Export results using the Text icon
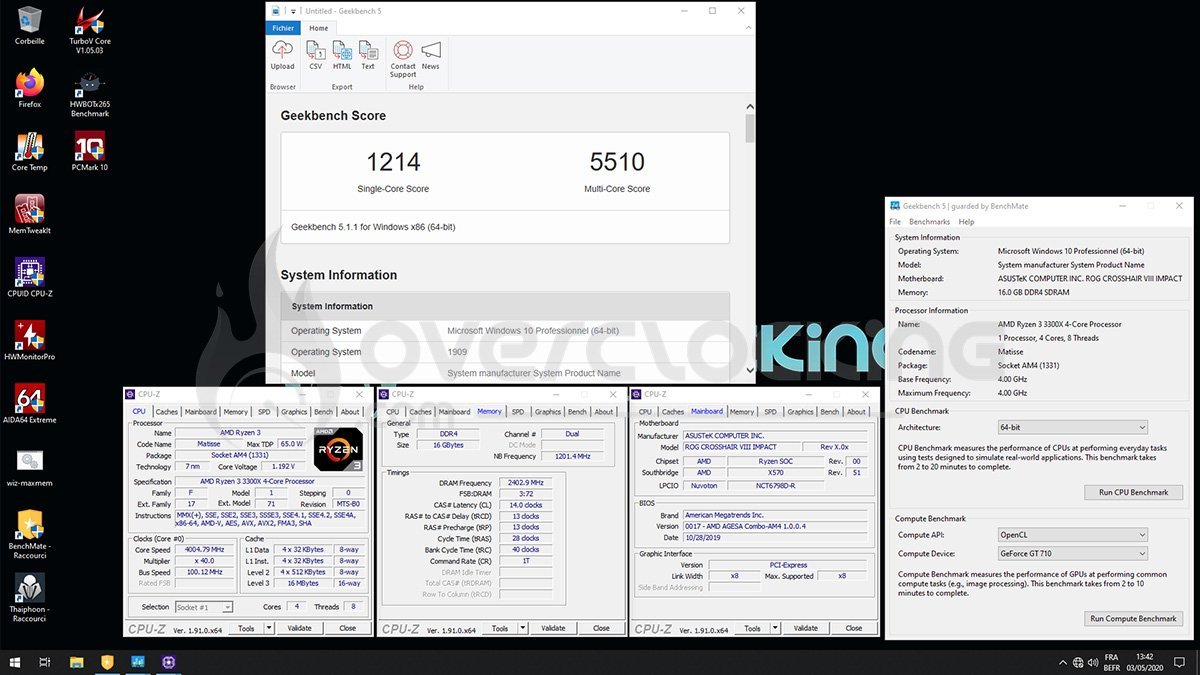This screenshot has width=1200, height=675. coord(368,54)
